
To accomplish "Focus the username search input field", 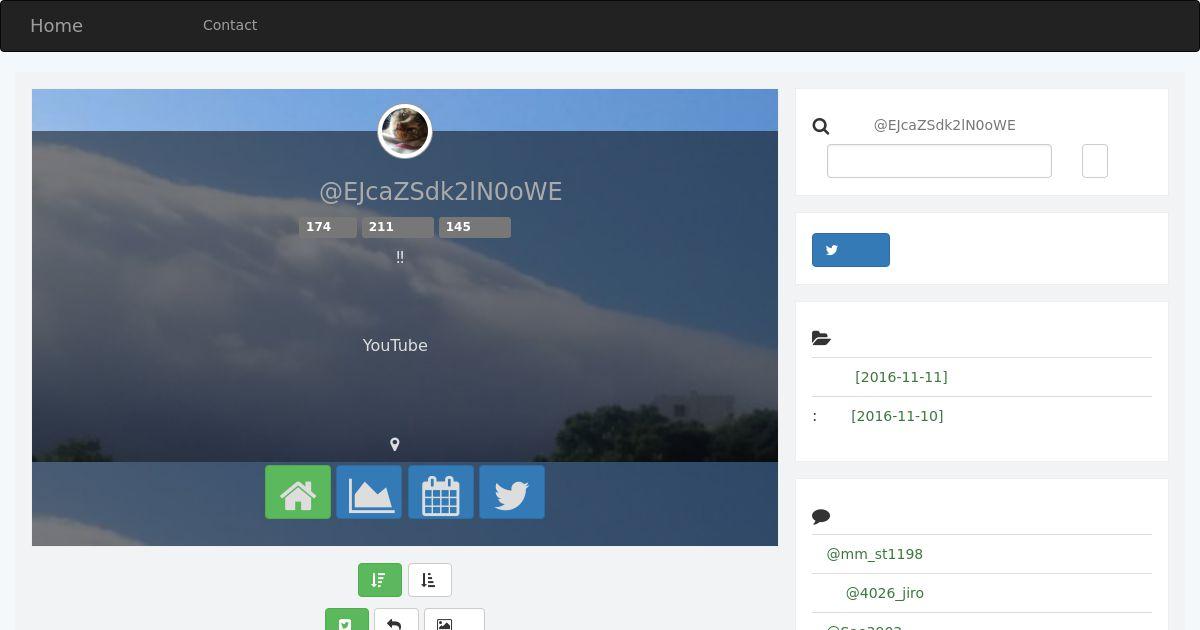I will pyautogui.click(x=939, y=161).
